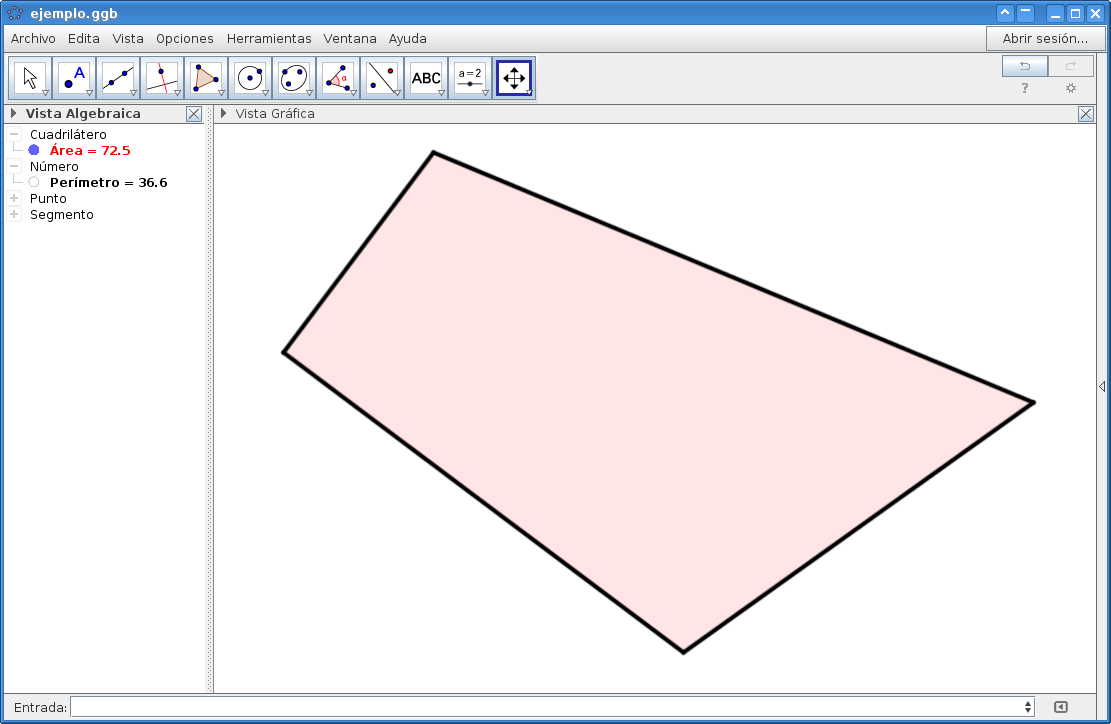1111x724 pixels.
Task: Select the Move arrow pointer tool
Action: (30, 77)
